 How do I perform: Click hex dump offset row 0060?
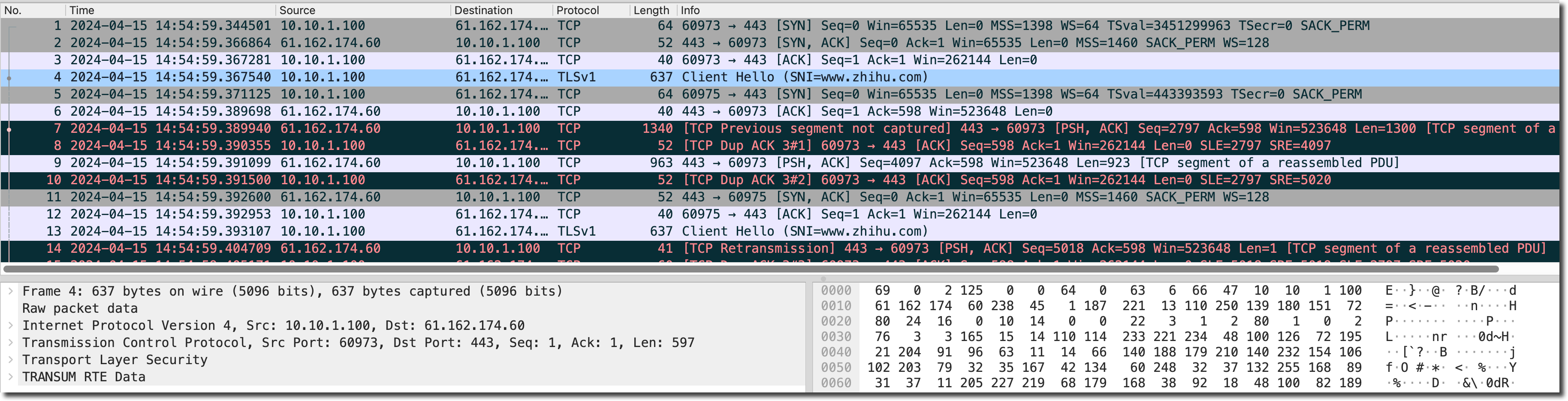(x=836, y=383)
